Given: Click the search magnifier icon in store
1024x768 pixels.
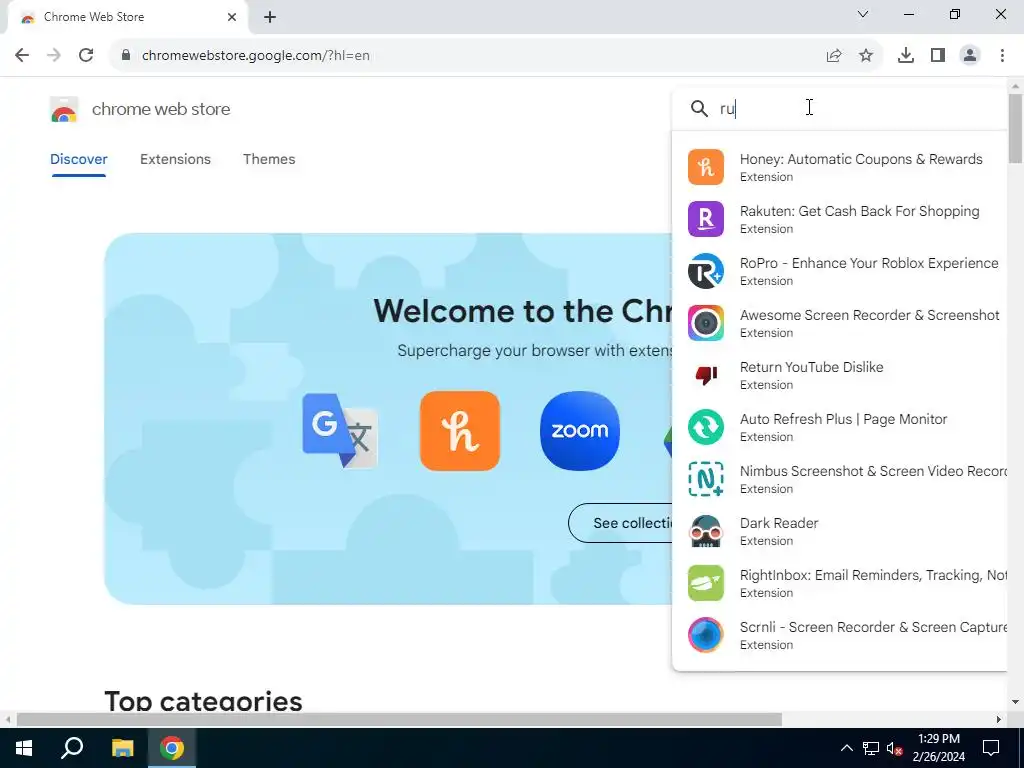Looking at the screenshot, I should [x=699, y=108].
